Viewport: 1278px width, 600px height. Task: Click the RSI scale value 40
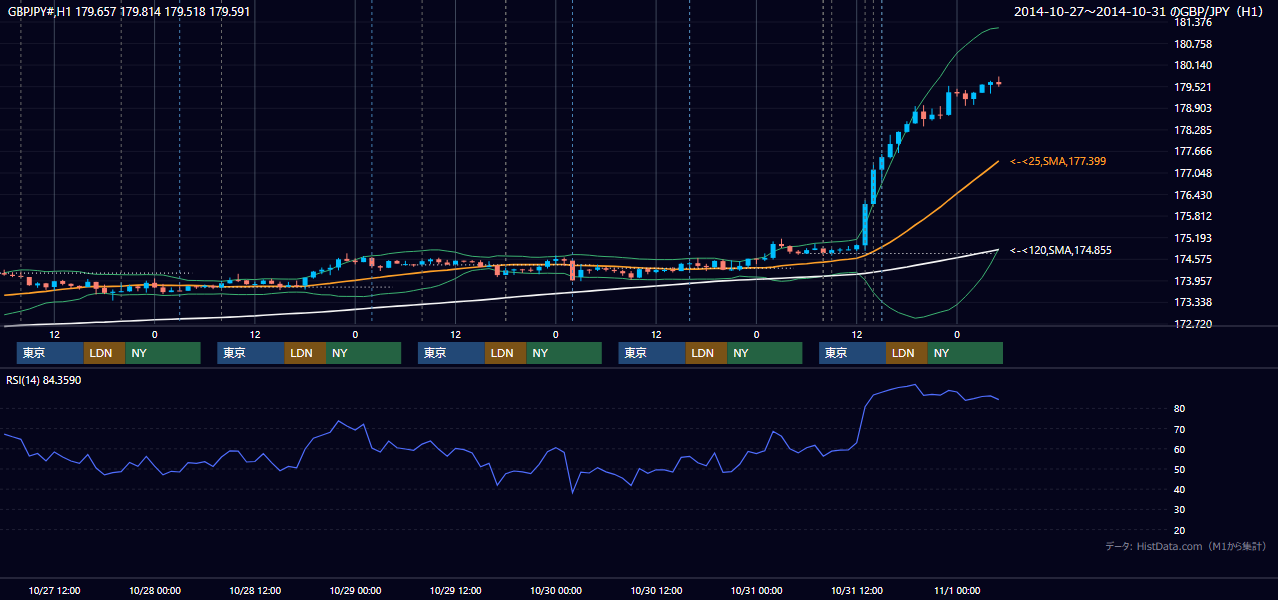coord(1179,489)
